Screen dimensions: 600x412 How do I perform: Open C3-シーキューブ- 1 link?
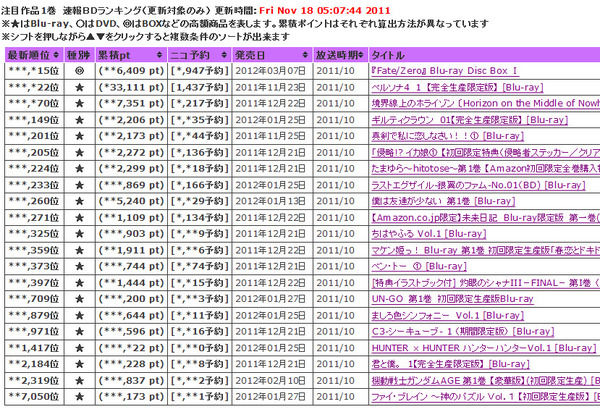(463, 332)
